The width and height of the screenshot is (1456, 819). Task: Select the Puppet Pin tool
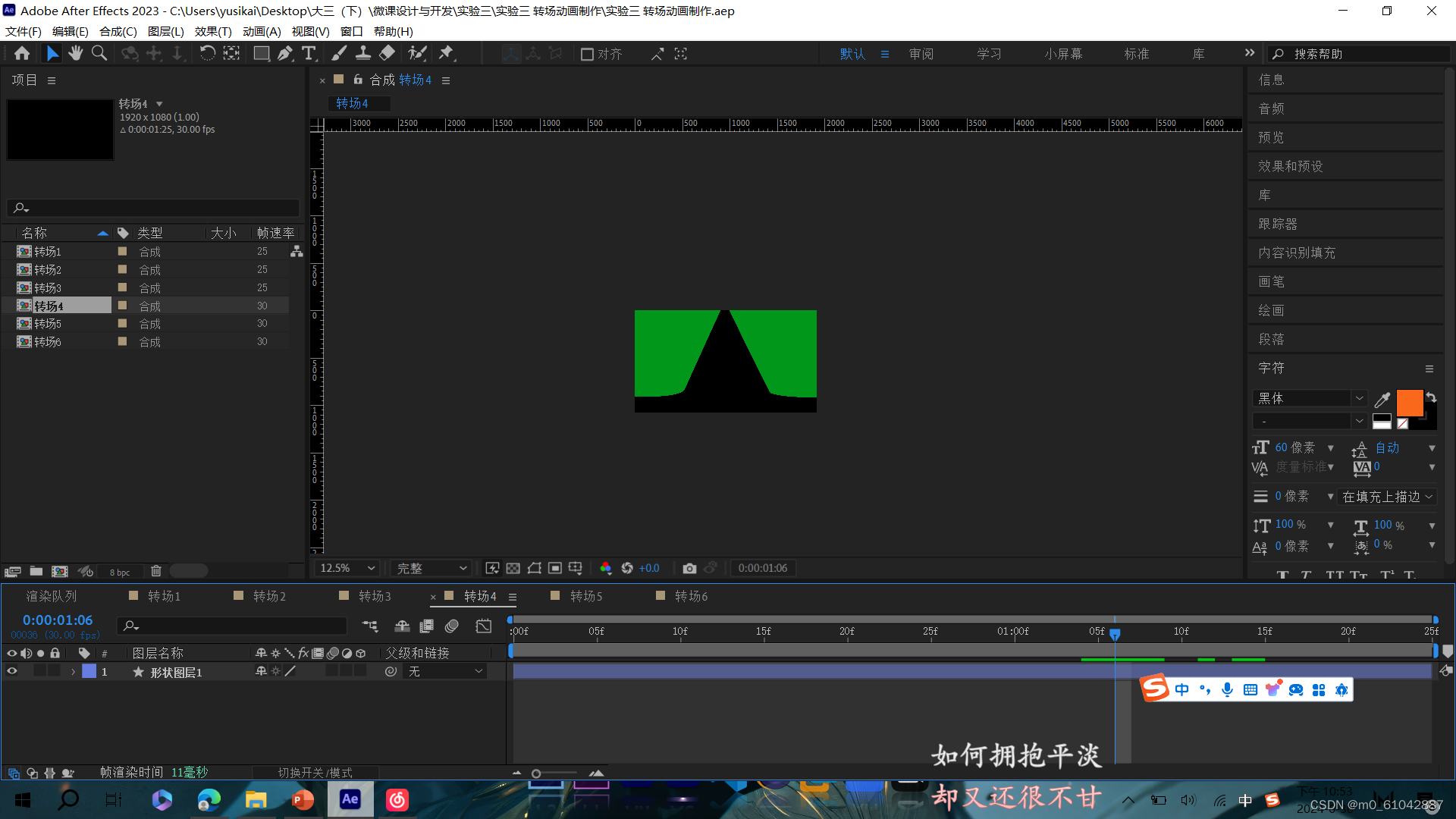[446, 54]
